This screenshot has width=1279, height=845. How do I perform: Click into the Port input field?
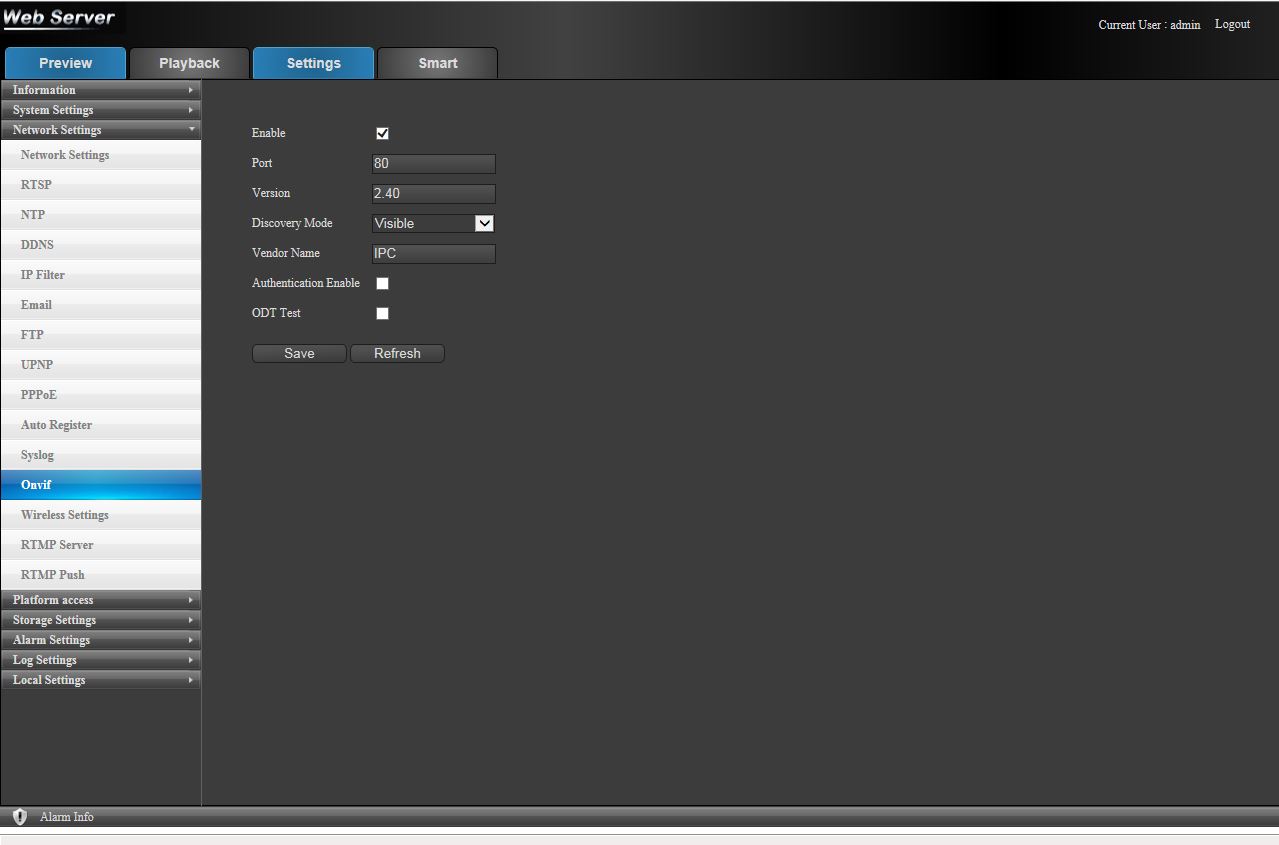pos(433,164)
